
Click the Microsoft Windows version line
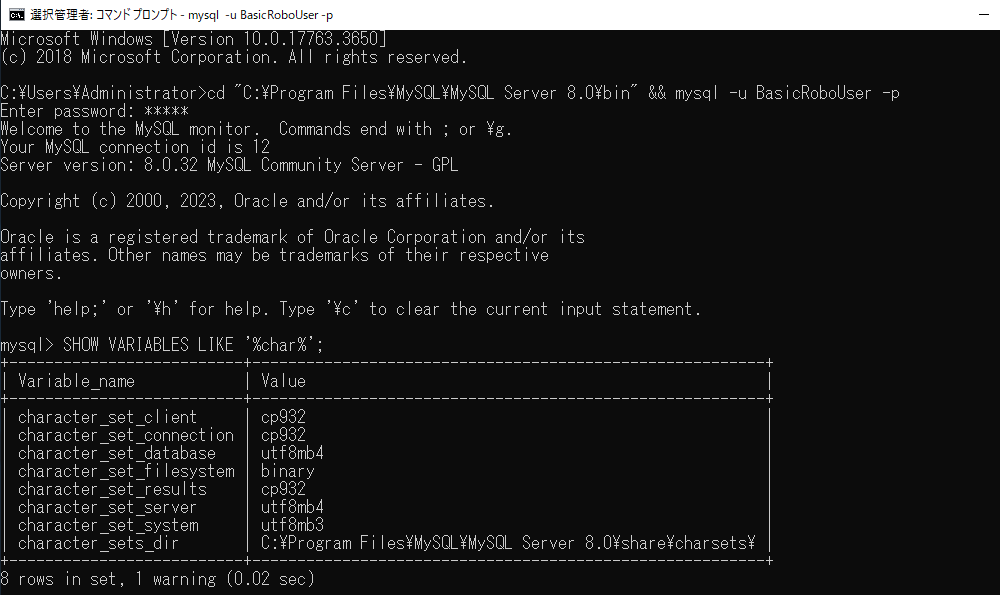click(194, 39)
